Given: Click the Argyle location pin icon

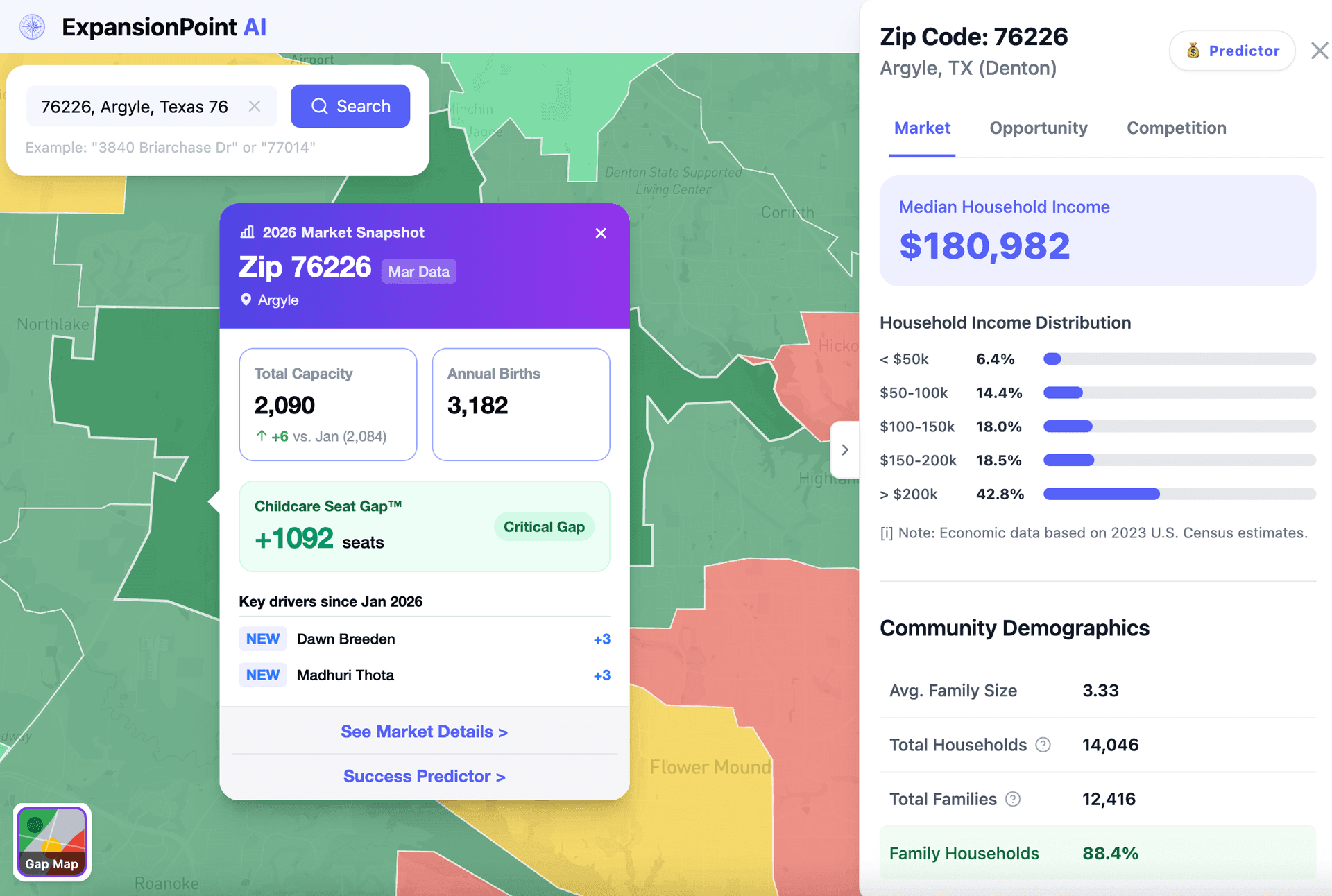Looking at the screenshot, I should [x=246, y=300].
